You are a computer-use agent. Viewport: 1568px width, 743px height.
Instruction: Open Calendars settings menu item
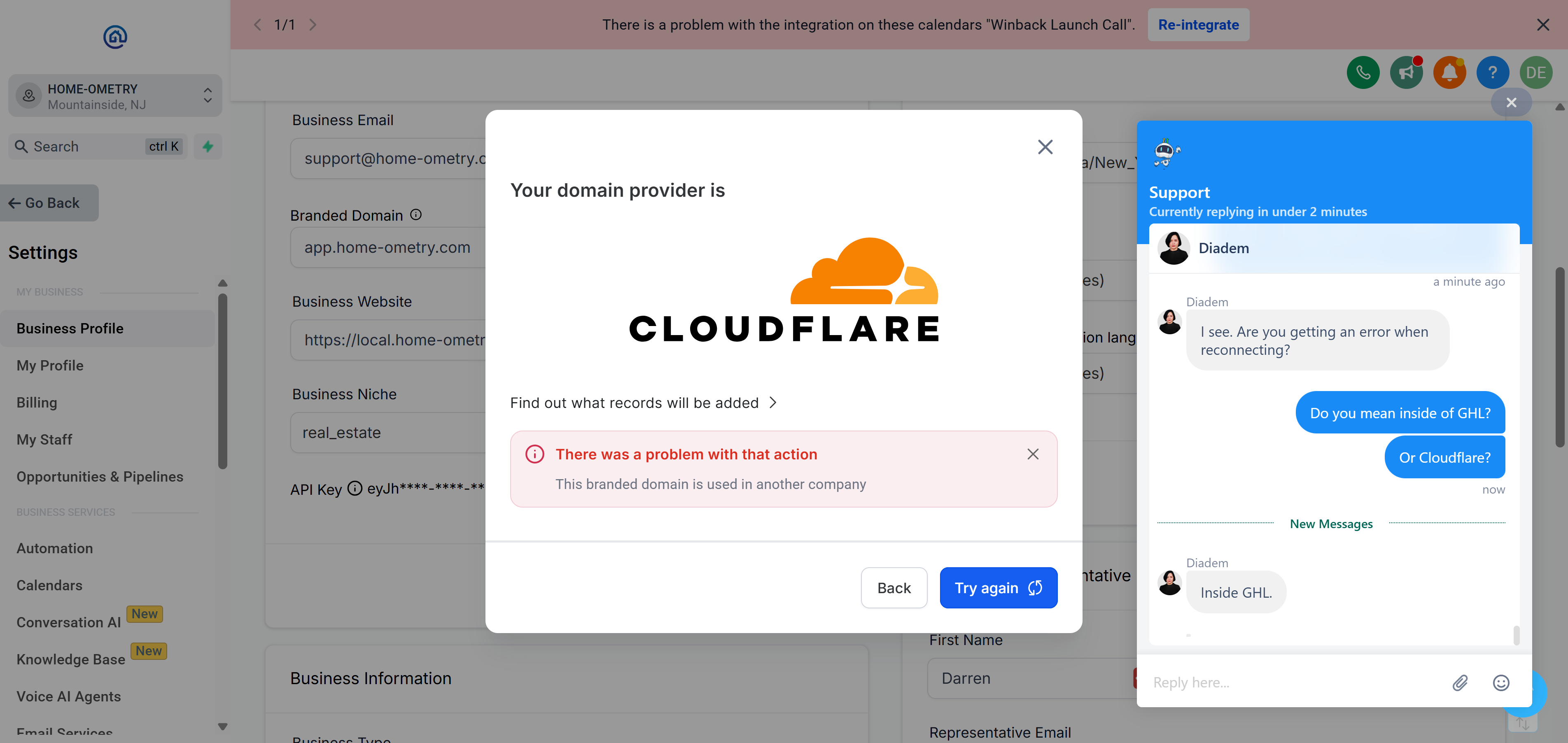click(49, 585)
